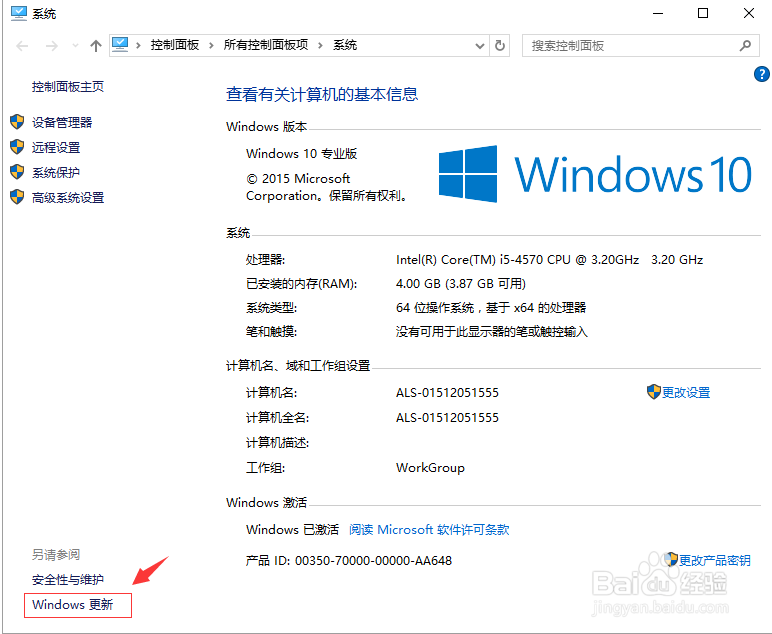
Task: Click the back navigation arrow
Action: [22, 46]
